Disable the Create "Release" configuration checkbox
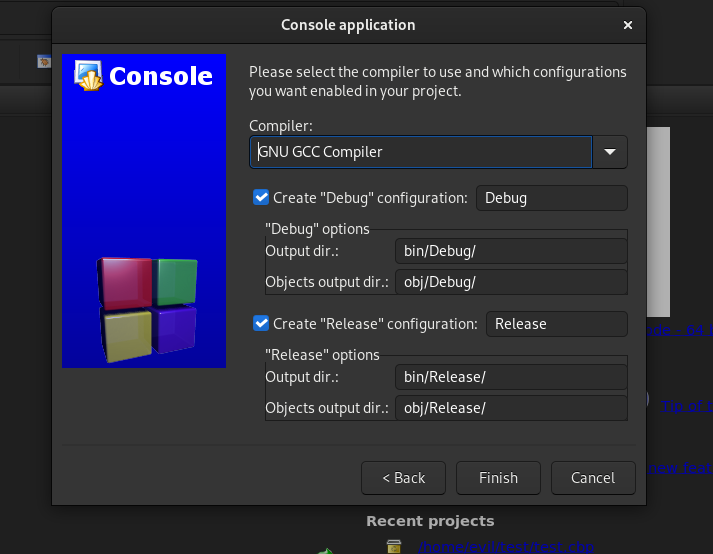713x554 pixels. (x=261, y=324)
